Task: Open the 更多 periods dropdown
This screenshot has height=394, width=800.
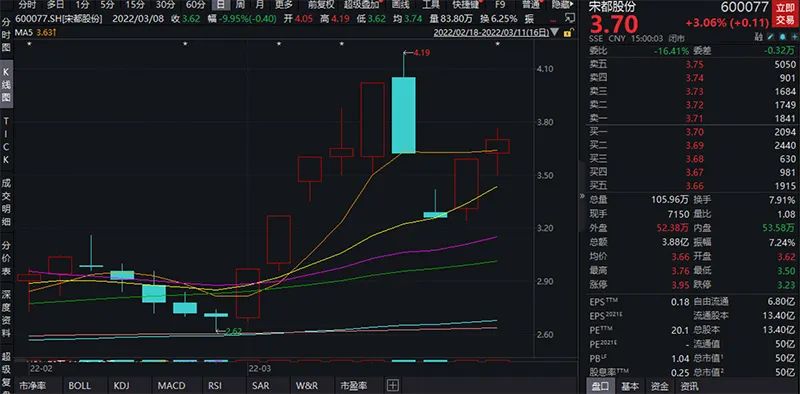Action: pyautogui.click(x=284, y=5)
